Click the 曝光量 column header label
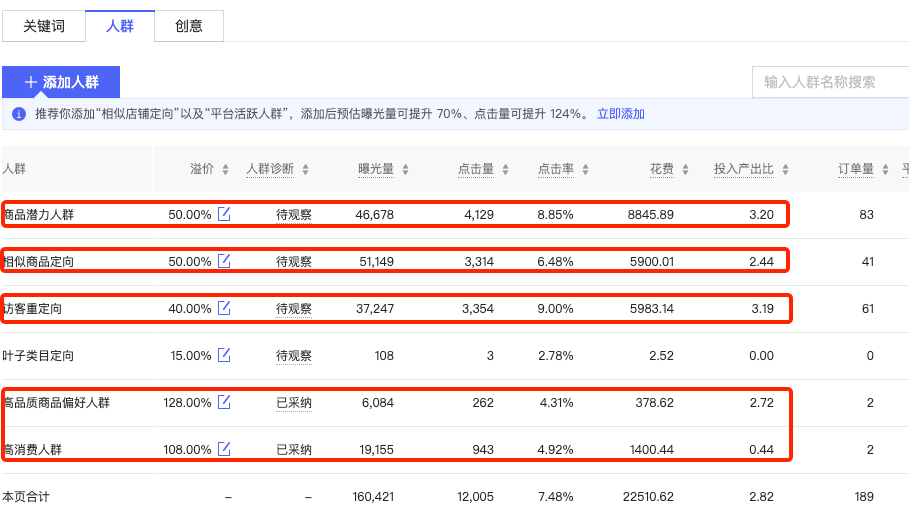The image size is (909, 509). point(376,169)
